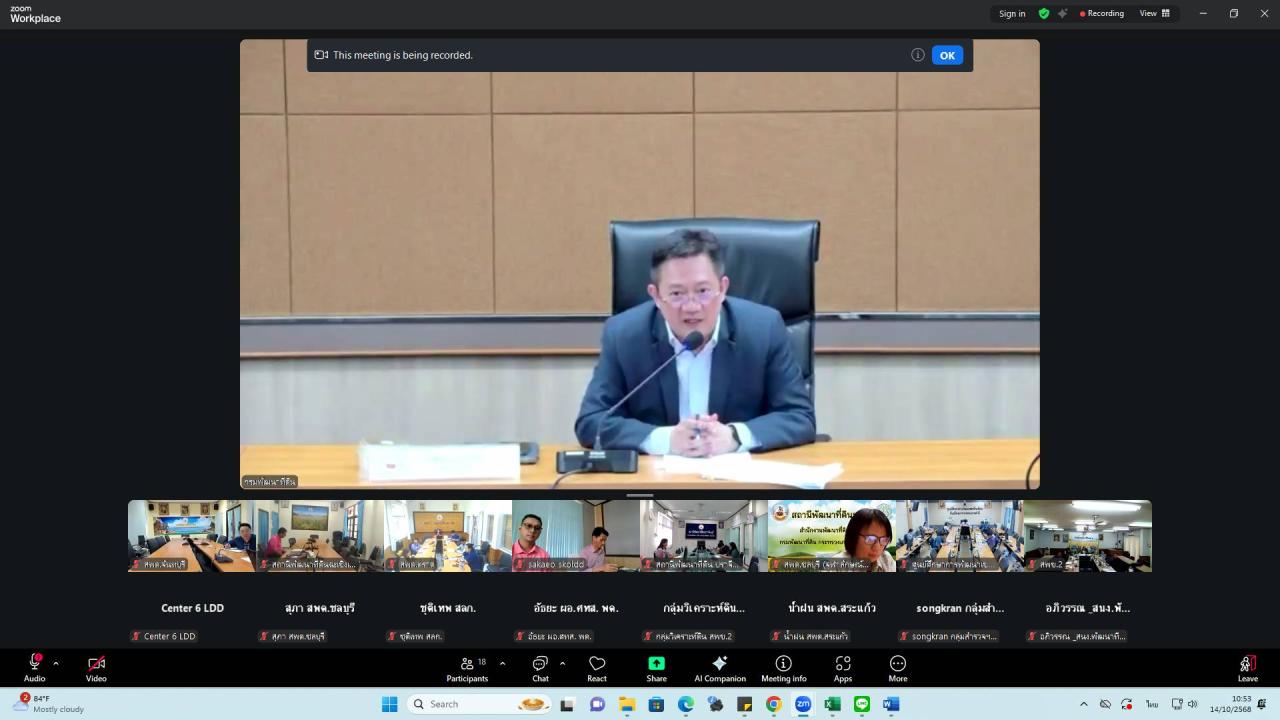Open the React emoji menu

click(597, 668)
